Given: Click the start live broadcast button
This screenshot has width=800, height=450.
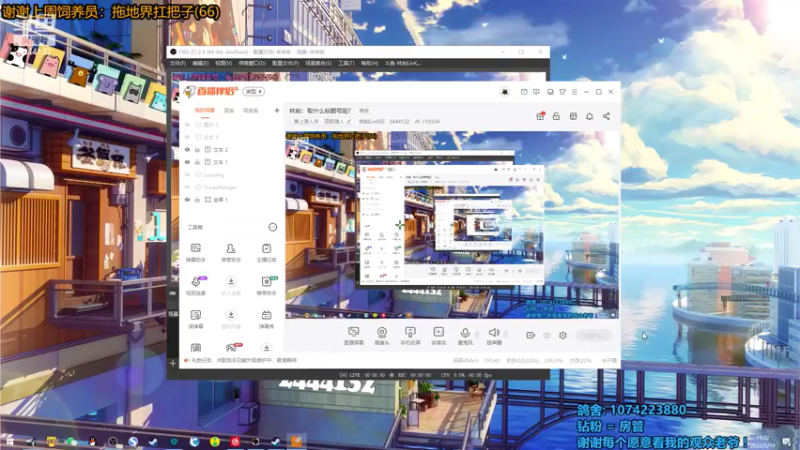Looking at the screenshot, I should tap(593, 335).
